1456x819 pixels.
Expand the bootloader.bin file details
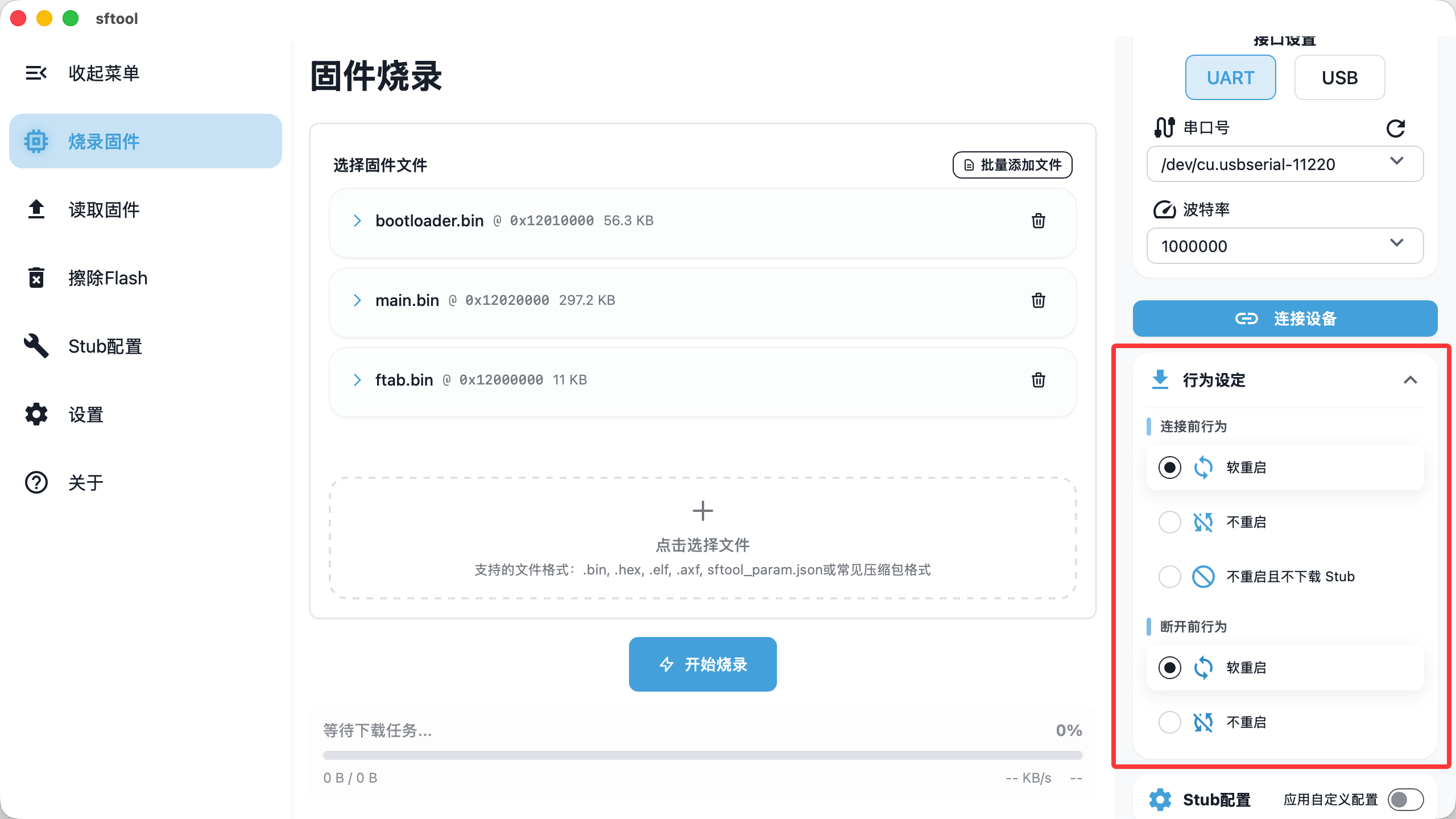point(357,221)
